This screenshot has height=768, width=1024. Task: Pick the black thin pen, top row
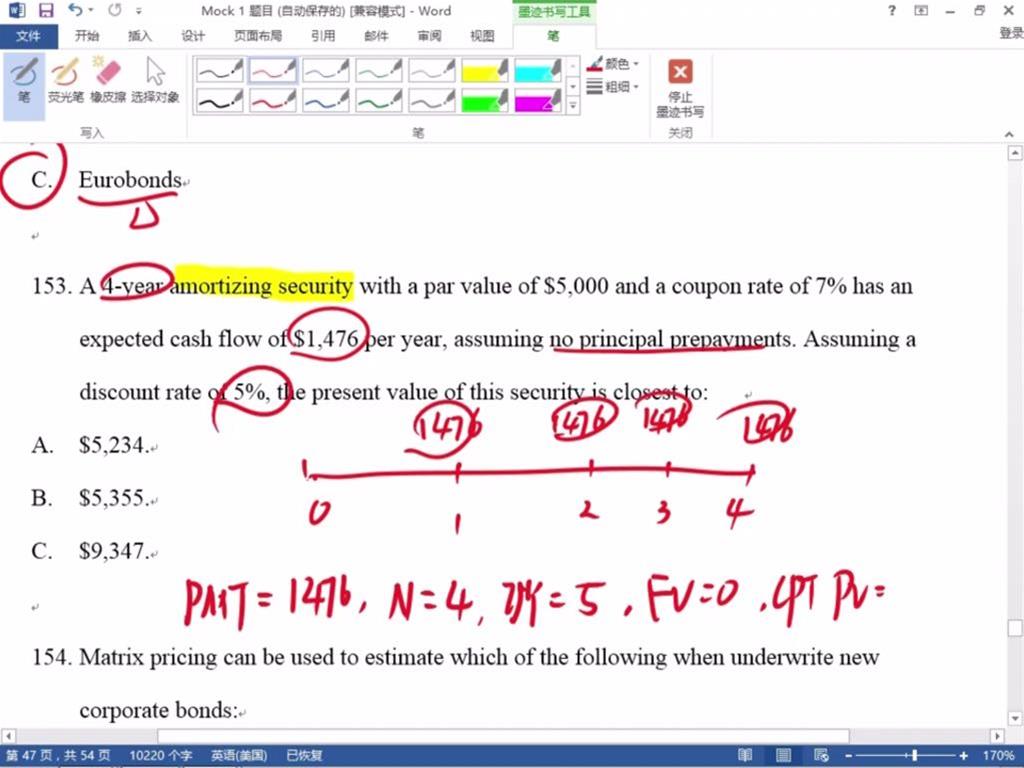coord(219,70)
